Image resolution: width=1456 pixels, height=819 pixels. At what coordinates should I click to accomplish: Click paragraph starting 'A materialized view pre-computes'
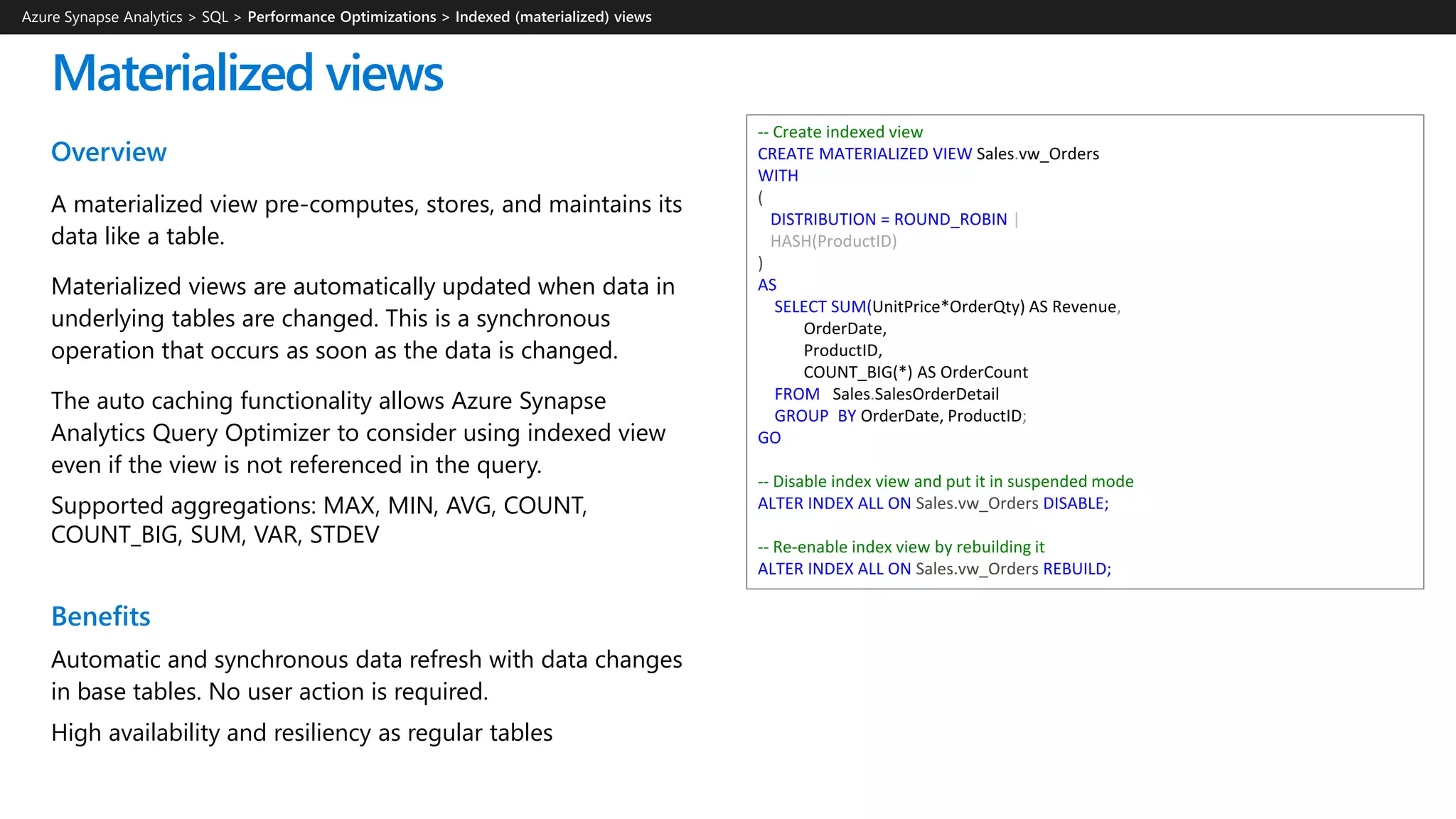pos(366,220)
